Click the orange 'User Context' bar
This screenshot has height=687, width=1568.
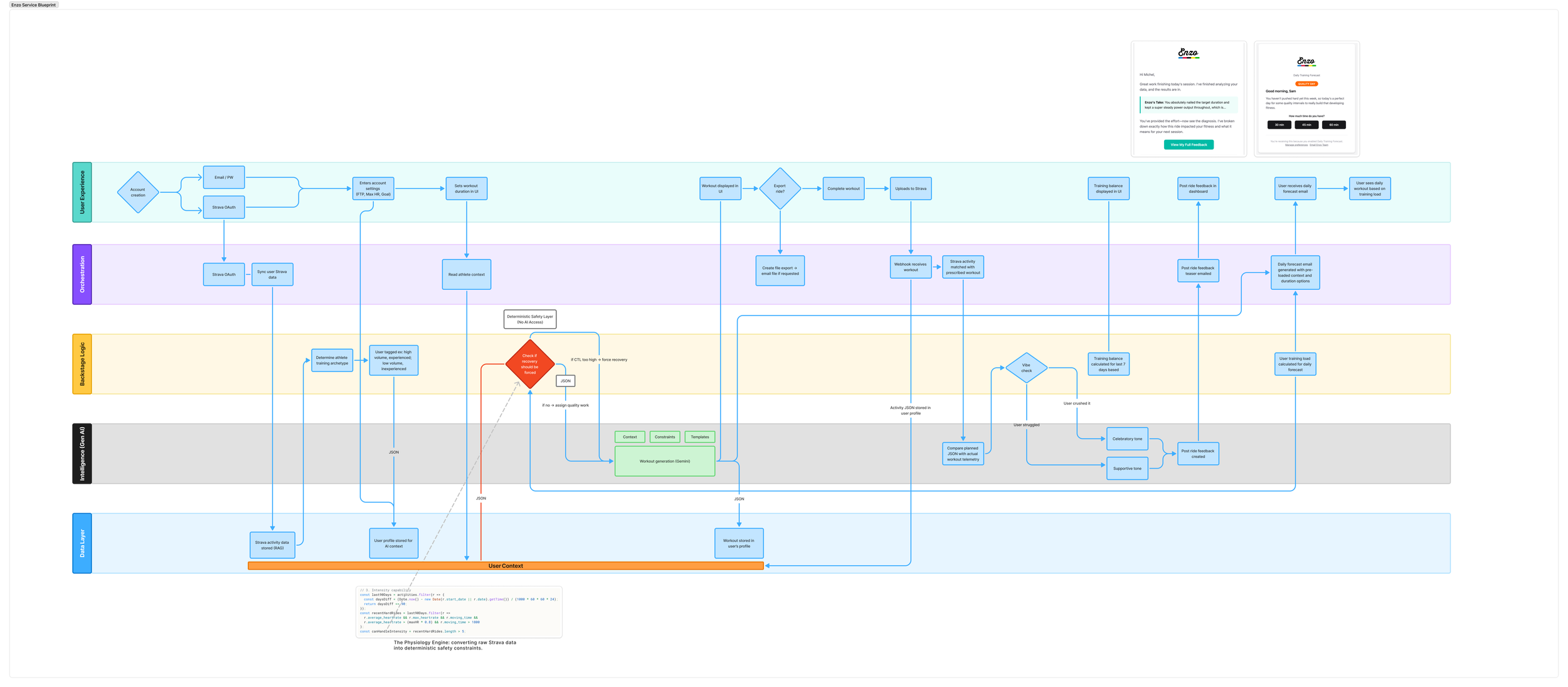(505, 565)
